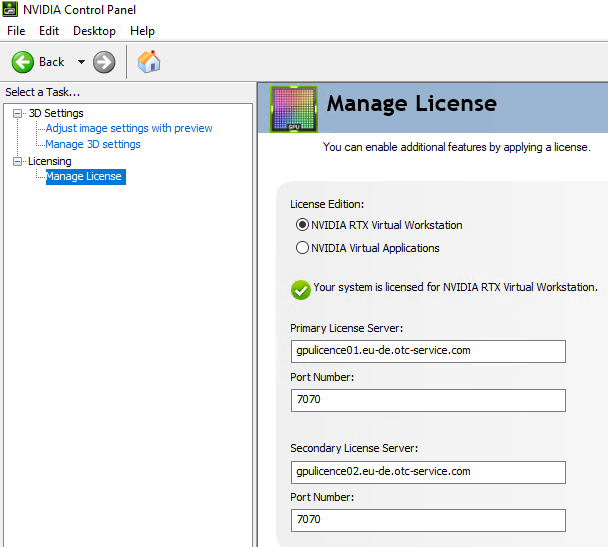Click the secondary server Port Number field
This screenshot has width=608, height=547.
click(x=428, y=520)
